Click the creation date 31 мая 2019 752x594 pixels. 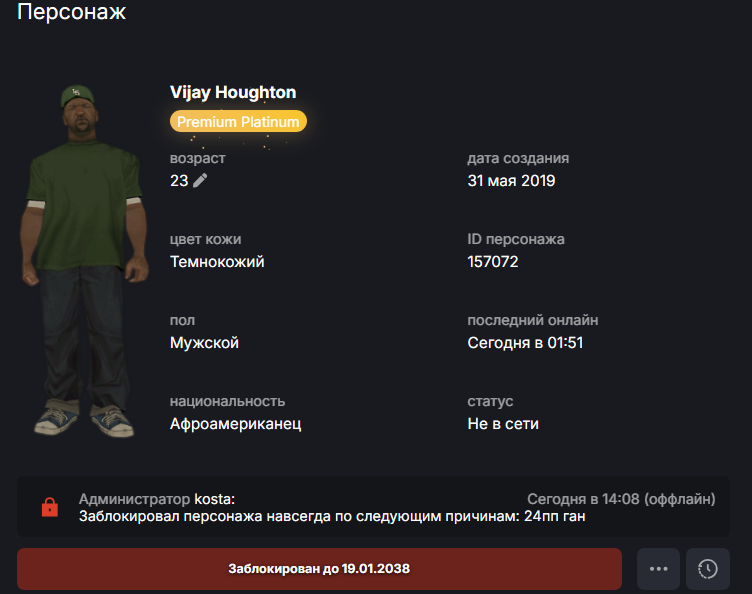511,181
